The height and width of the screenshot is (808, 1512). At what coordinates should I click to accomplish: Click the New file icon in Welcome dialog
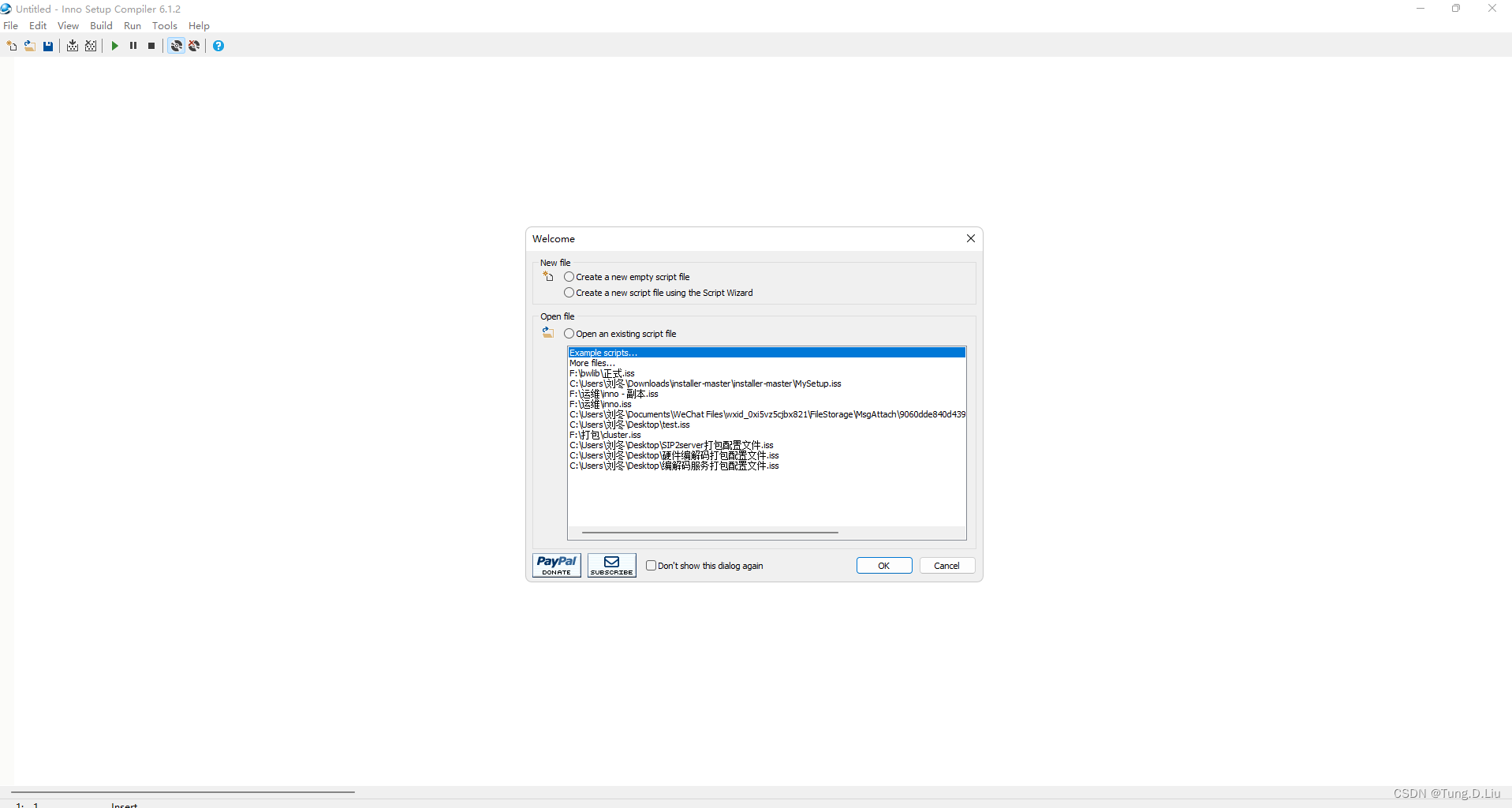tap(548, 277)
